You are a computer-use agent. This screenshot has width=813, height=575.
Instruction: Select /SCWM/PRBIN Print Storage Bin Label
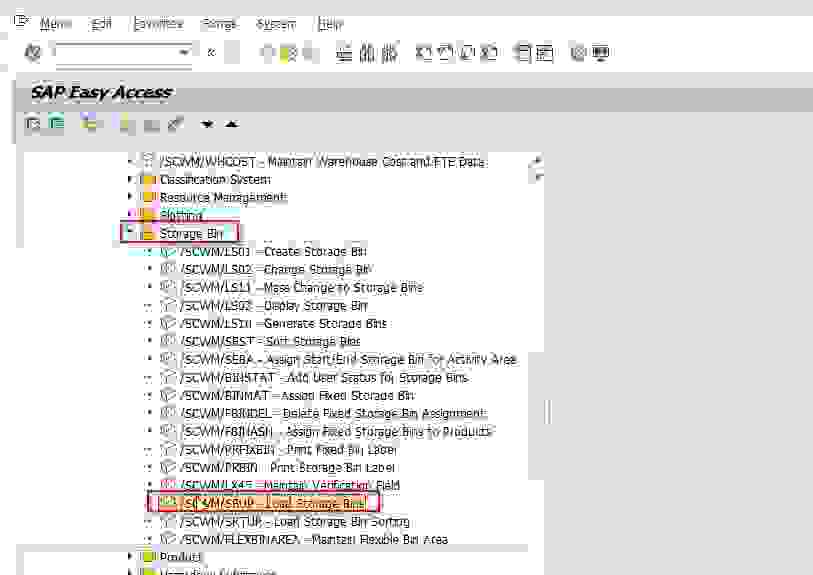tap(287, 468)
